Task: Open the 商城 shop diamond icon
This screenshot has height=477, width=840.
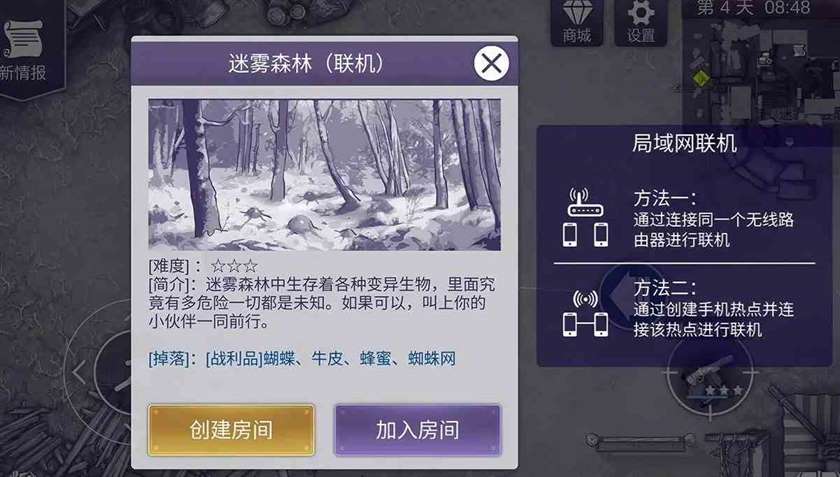Action: pyautogui.click(x=577, y=21)
